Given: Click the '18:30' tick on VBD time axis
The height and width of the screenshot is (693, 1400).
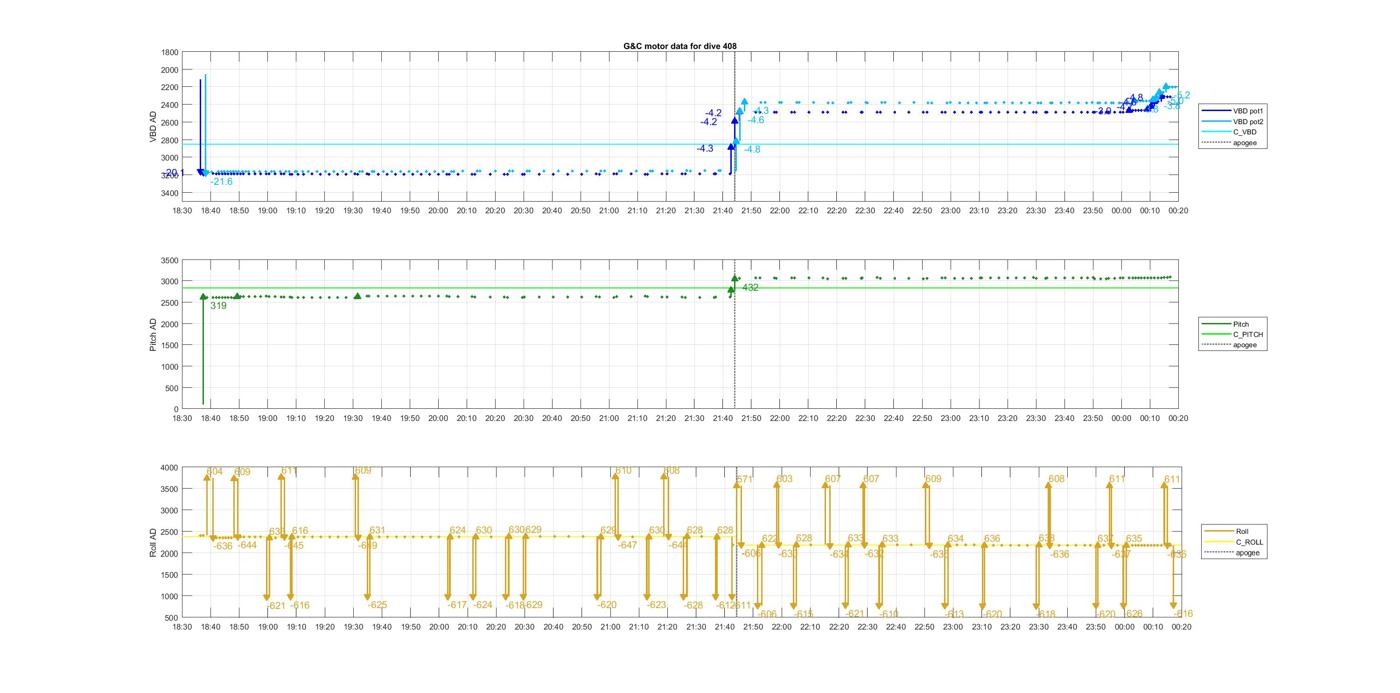Looking at the screenshot, I should pos(182,210).
